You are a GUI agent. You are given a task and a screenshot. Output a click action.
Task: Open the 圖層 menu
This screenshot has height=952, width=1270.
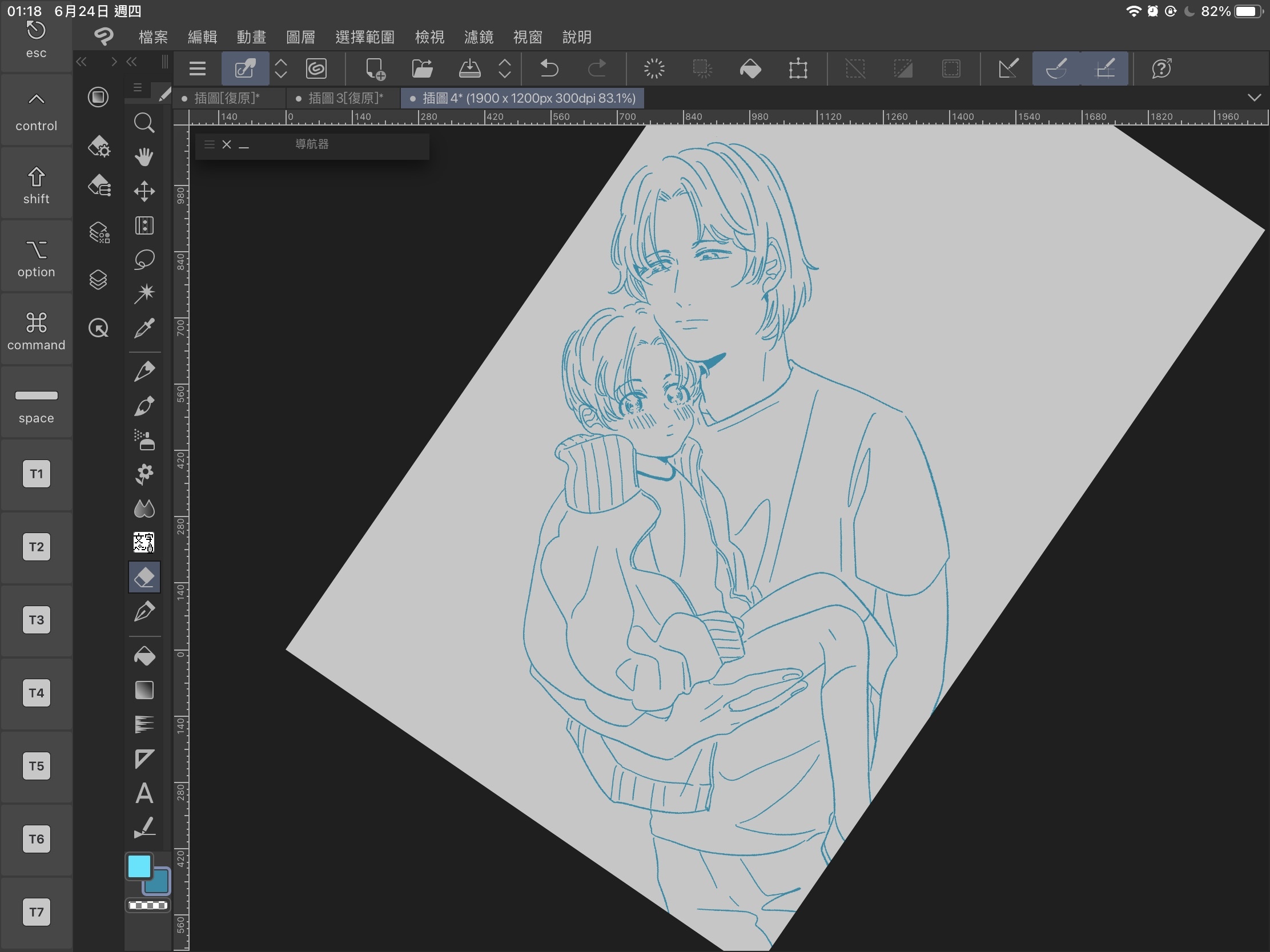click(300, 37)
